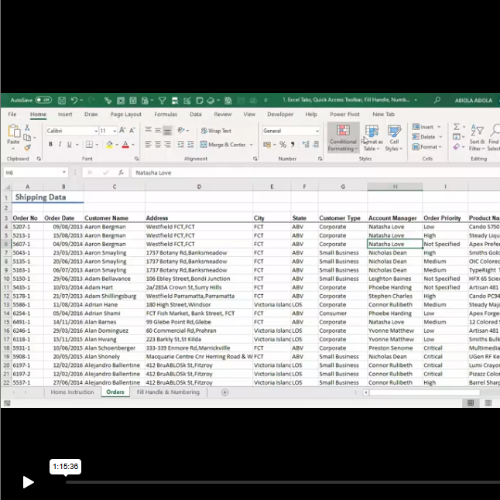The image size is (500, 500).
Task: Open the Calibri font name dropdown
Action: [x=96, y=131]
